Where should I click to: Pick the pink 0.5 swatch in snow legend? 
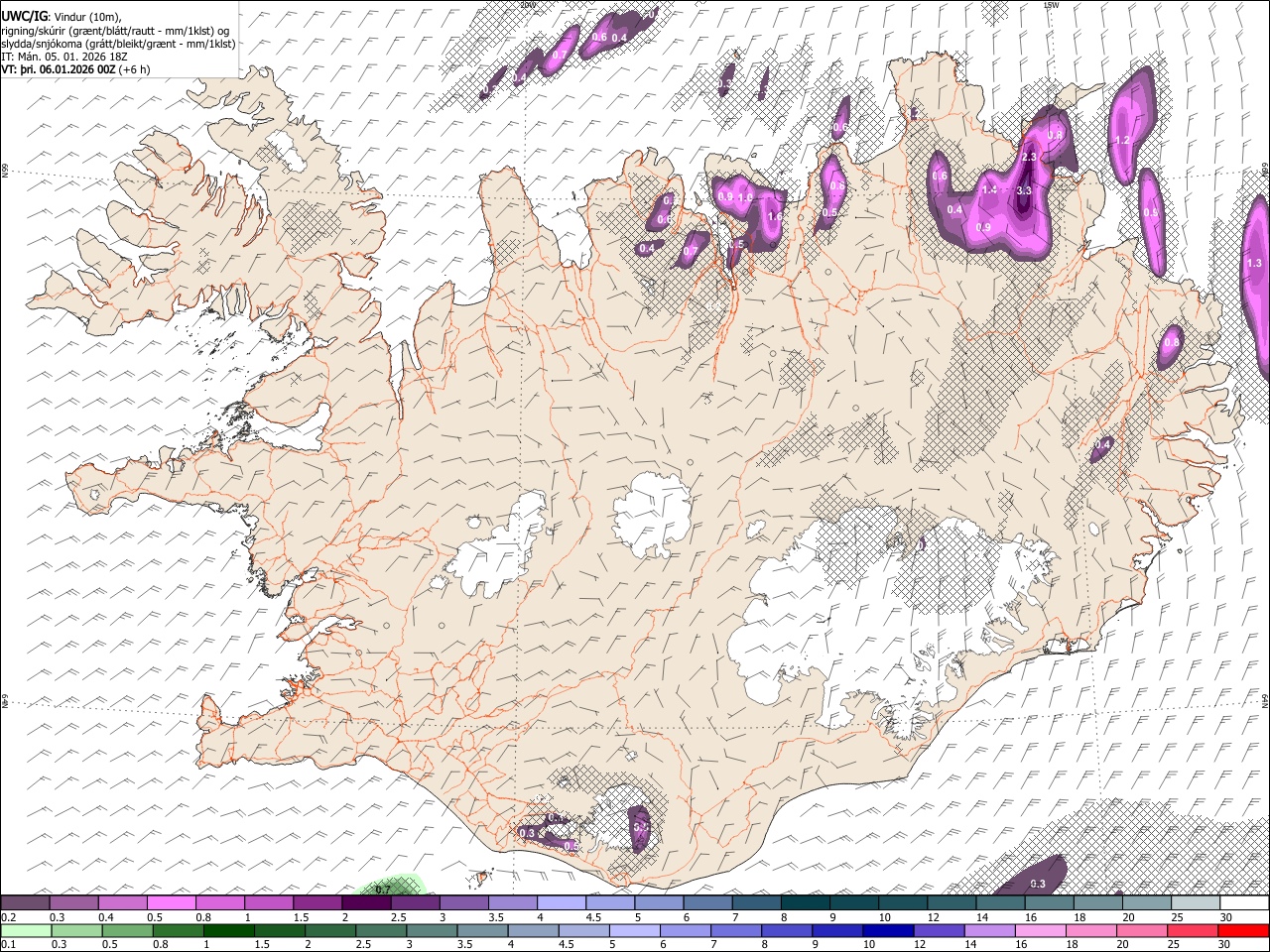171,903
